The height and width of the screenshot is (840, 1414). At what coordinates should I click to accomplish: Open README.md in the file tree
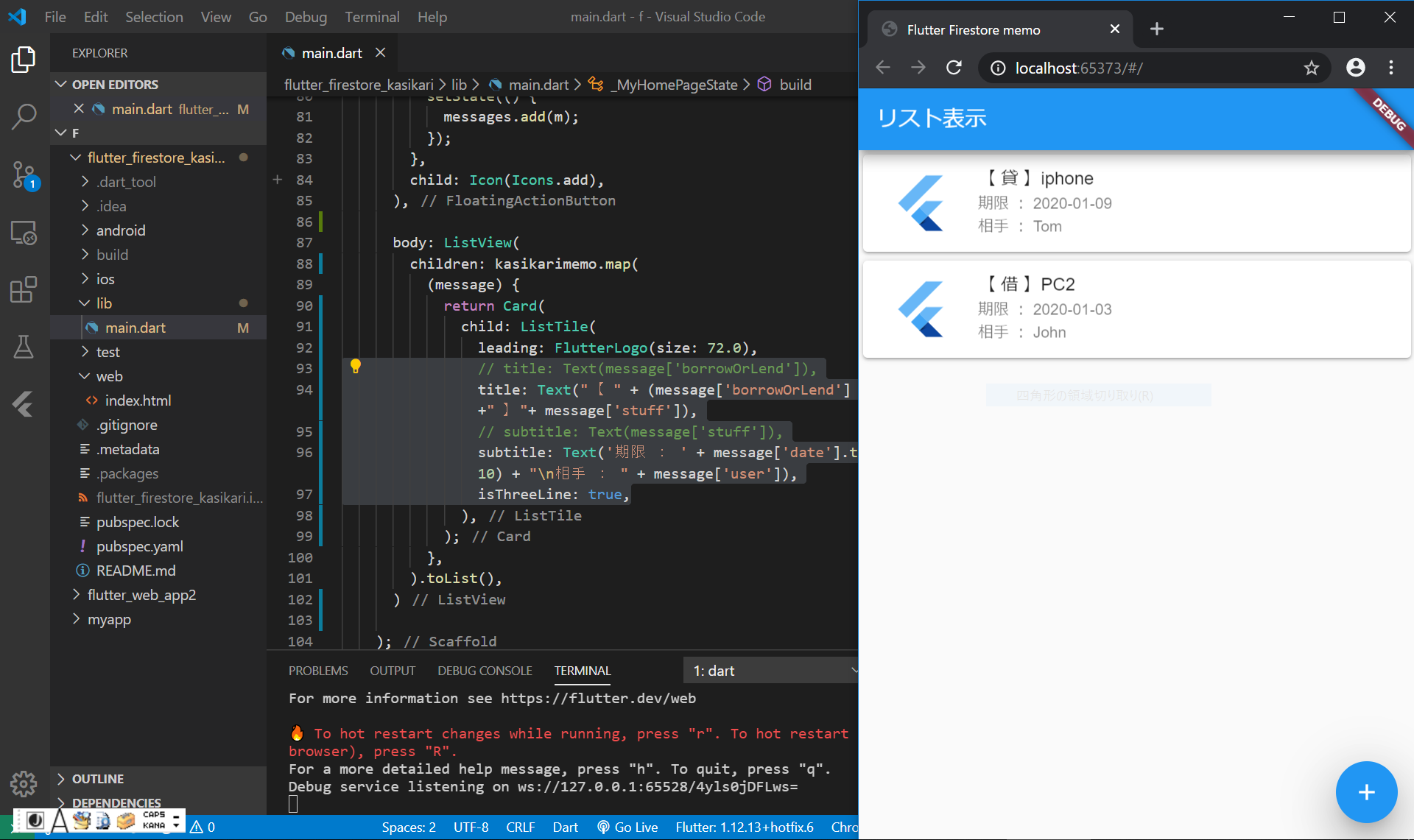click(x=158, y=570)
